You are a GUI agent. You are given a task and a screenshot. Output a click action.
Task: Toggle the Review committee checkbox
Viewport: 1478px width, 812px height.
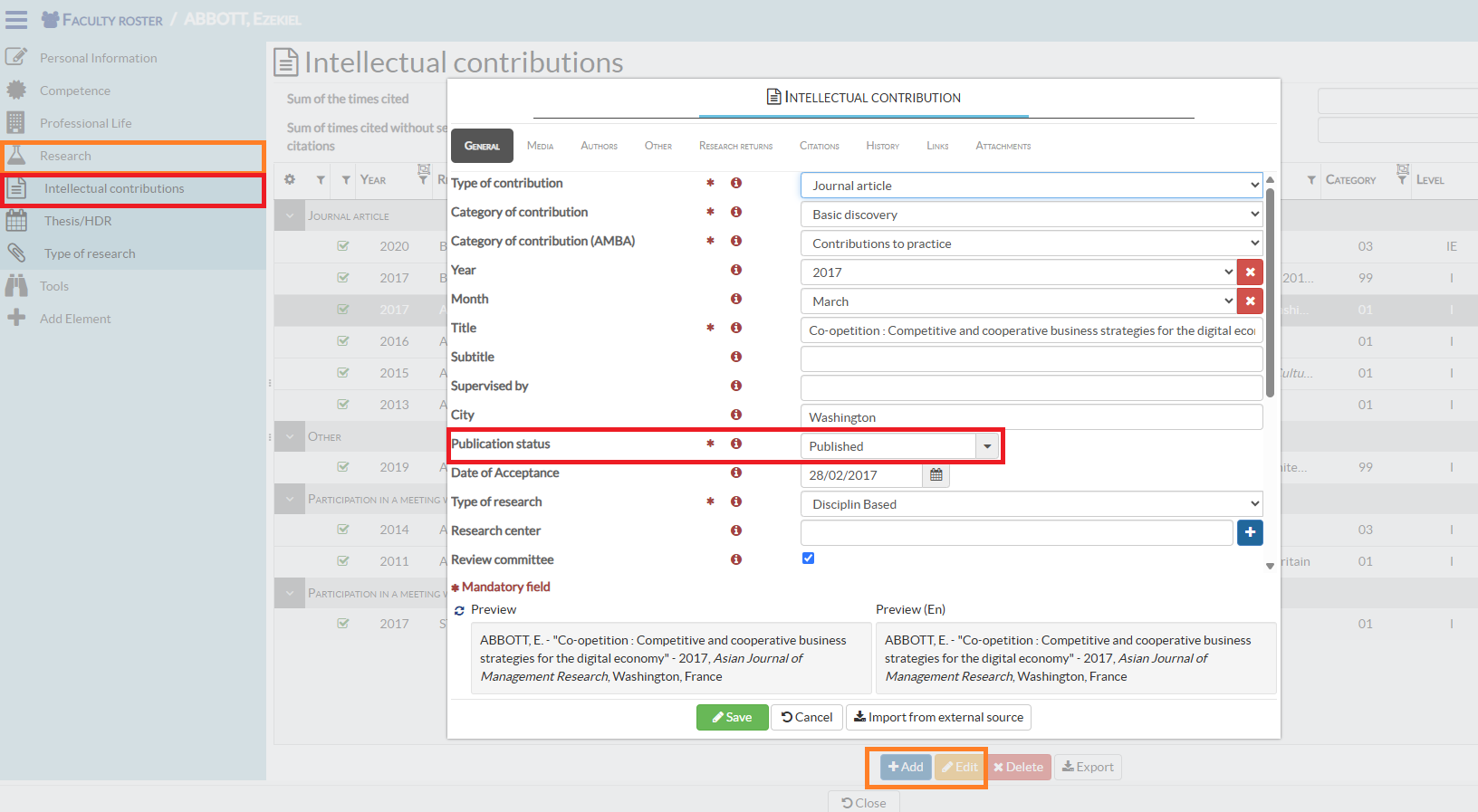click(808, 559)
